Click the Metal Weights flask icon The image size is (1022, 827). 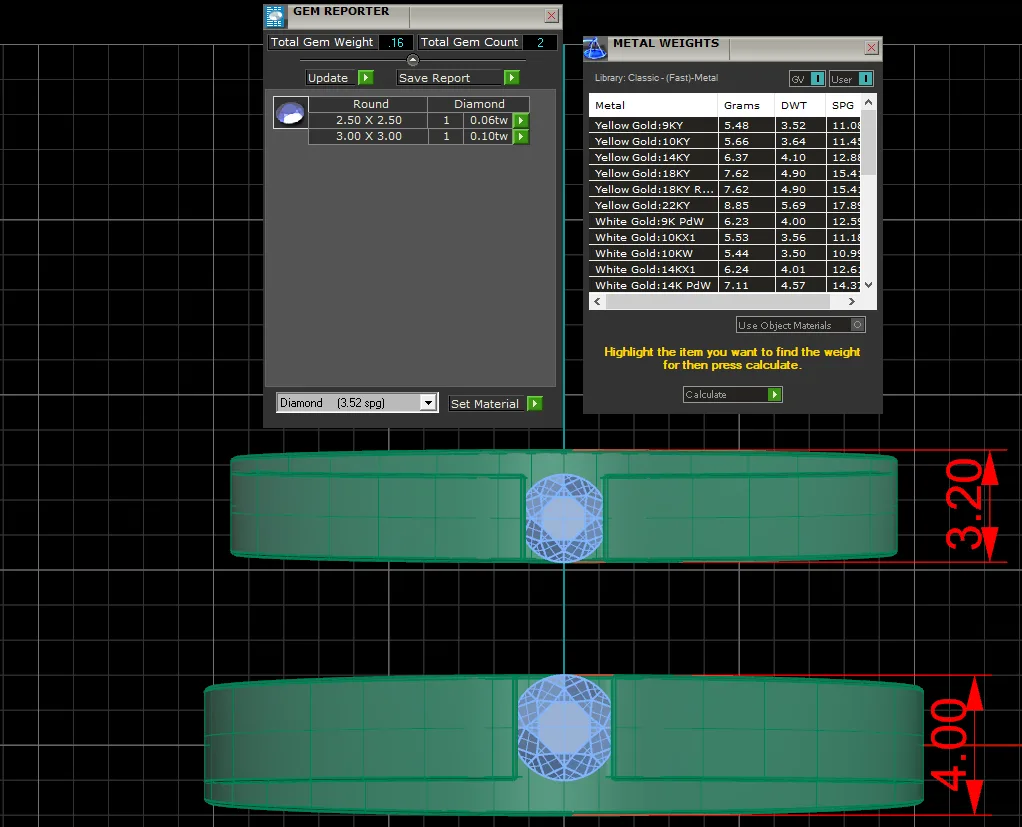[x=594, y=48]
